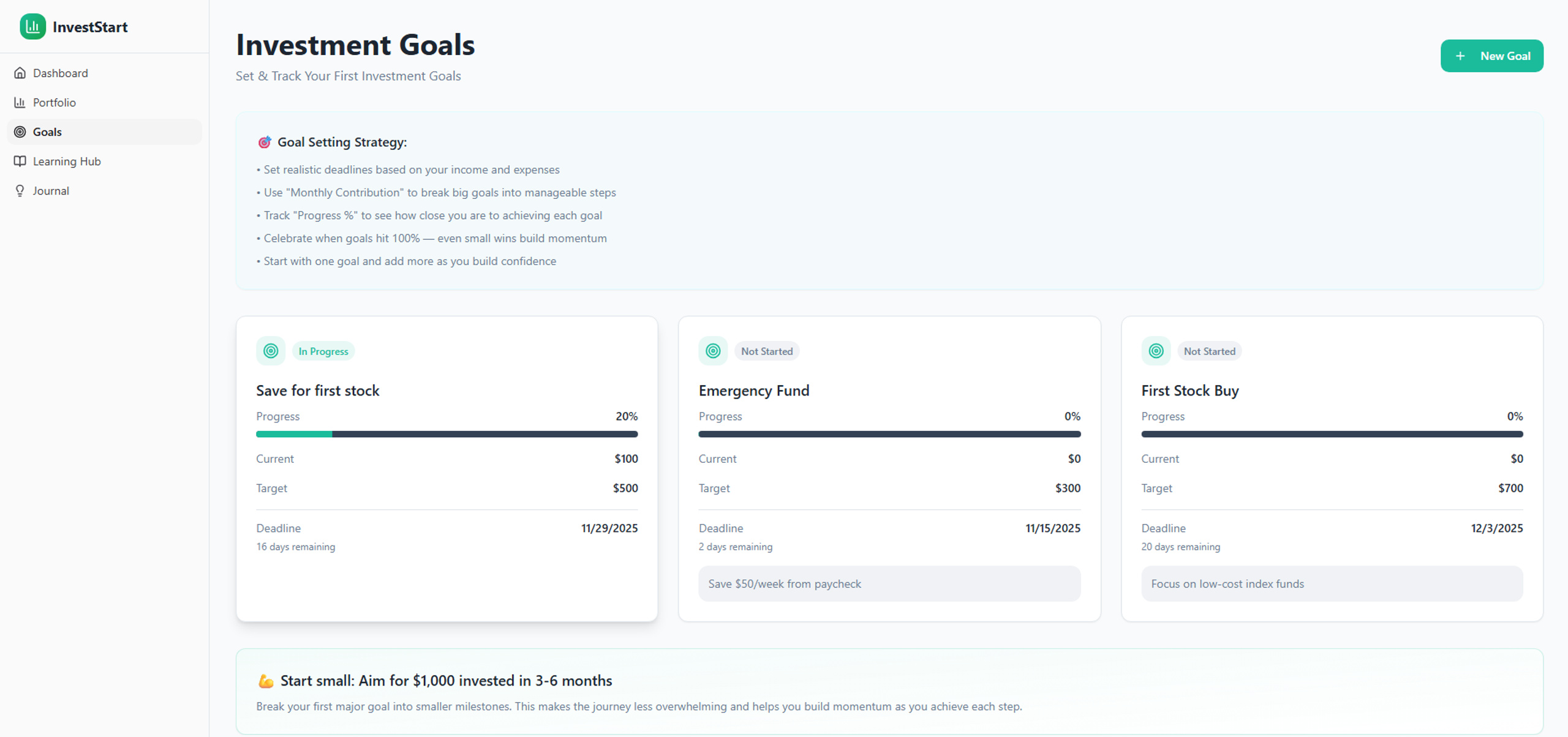Click the Portfolio bar chart icon
The width and height of the screenshot is (1568, 737).
(20, 102)
